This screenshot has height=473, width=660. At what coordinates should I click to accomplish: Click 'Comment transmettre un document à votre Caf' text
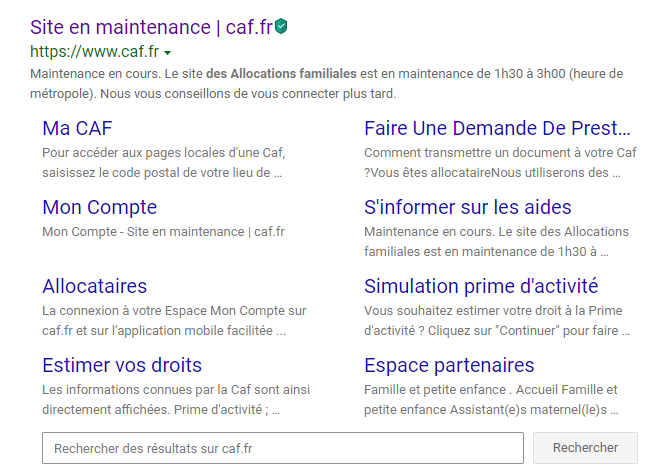click(500, 162)
